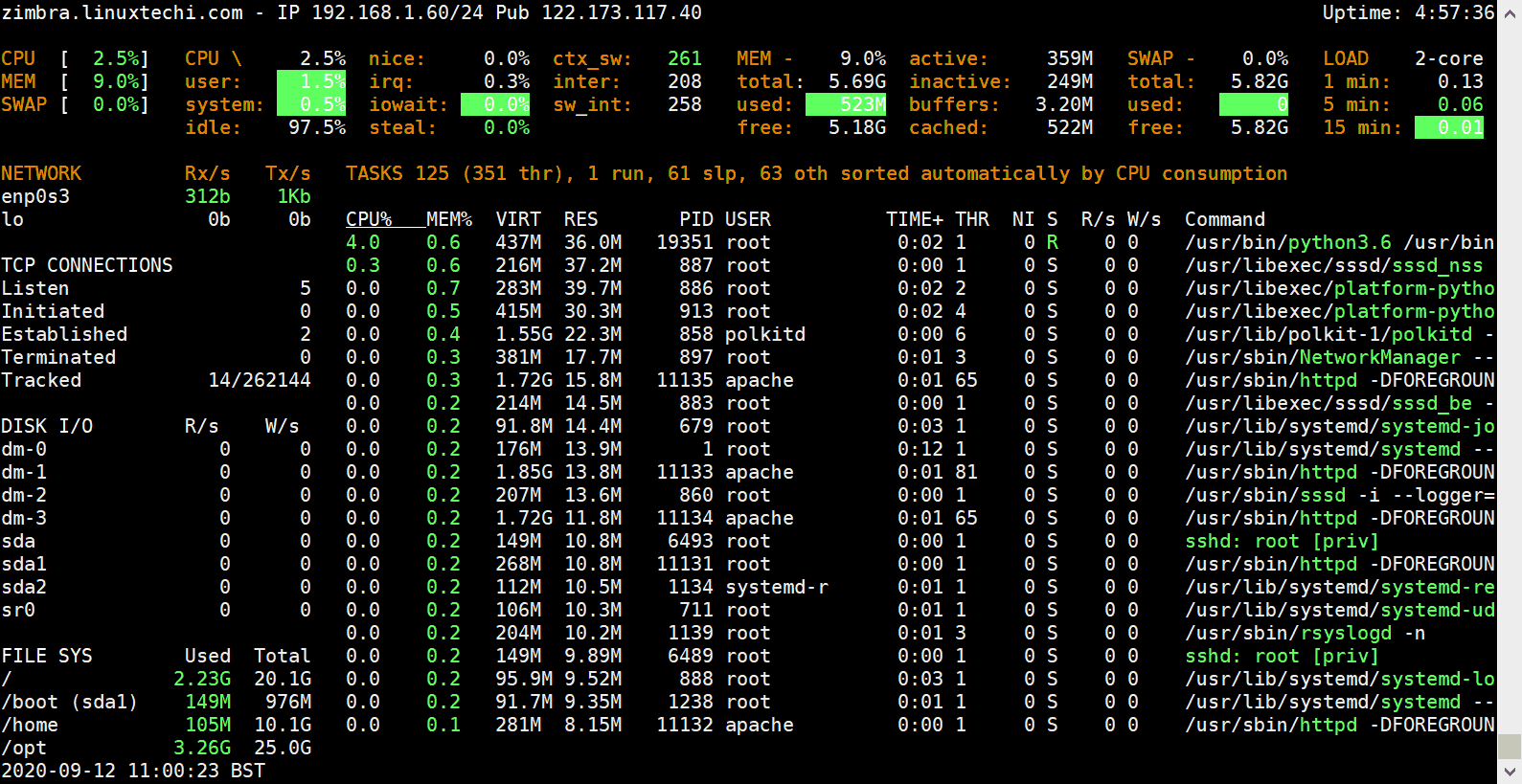Click the dm-0 disk entry
The width and height of the screenshot is (1522, 784).
[x=24, y=449]
